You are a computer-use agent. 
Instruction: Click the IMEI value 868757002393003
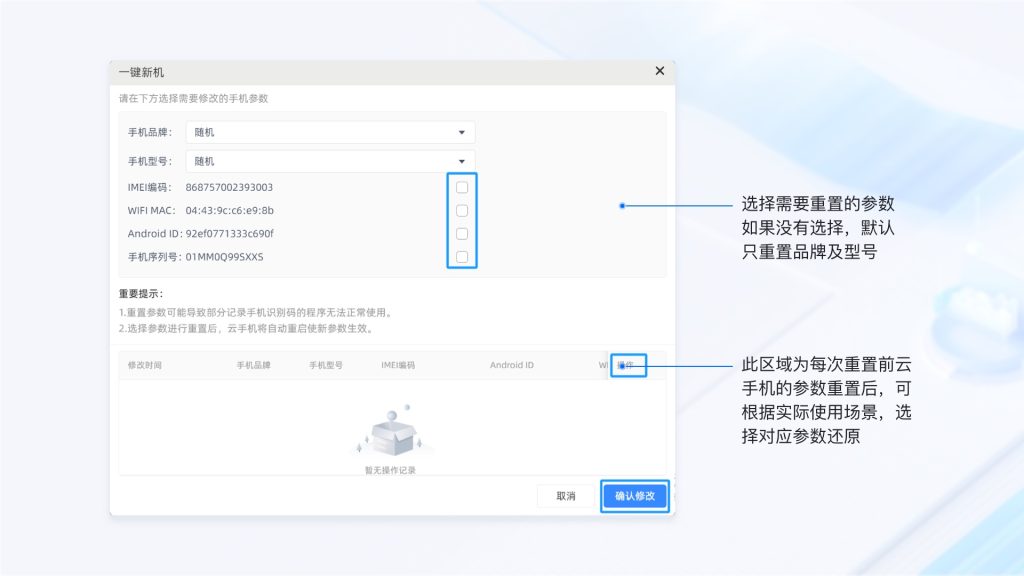tap(229, 187)
